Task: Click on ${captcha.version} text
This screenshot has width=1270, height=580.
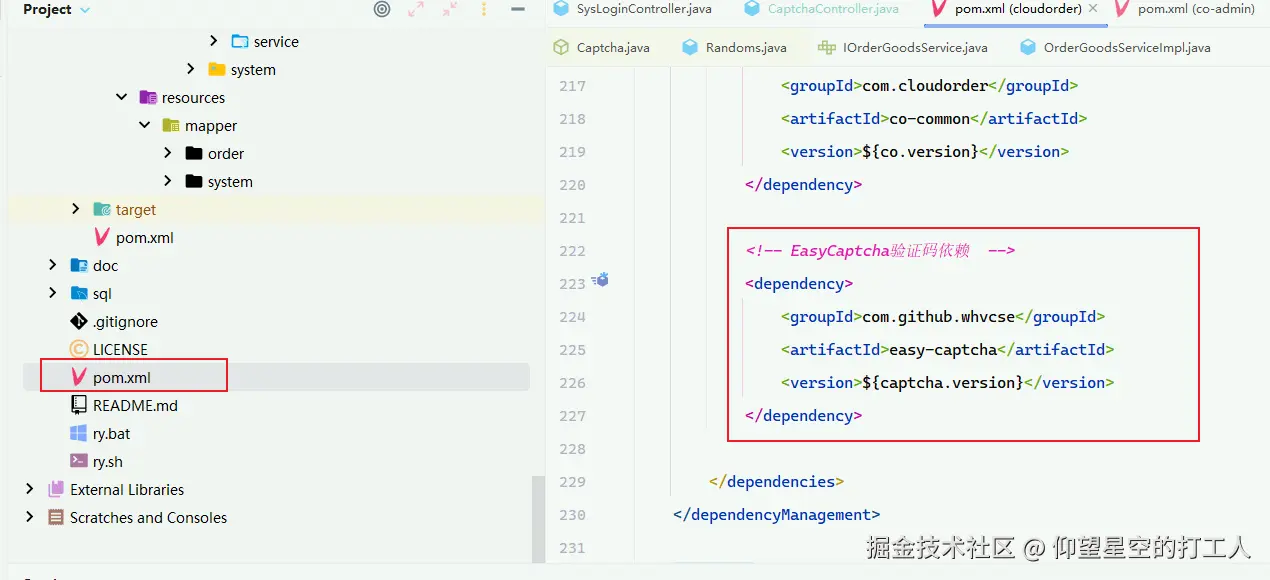Action: (943, 383)
